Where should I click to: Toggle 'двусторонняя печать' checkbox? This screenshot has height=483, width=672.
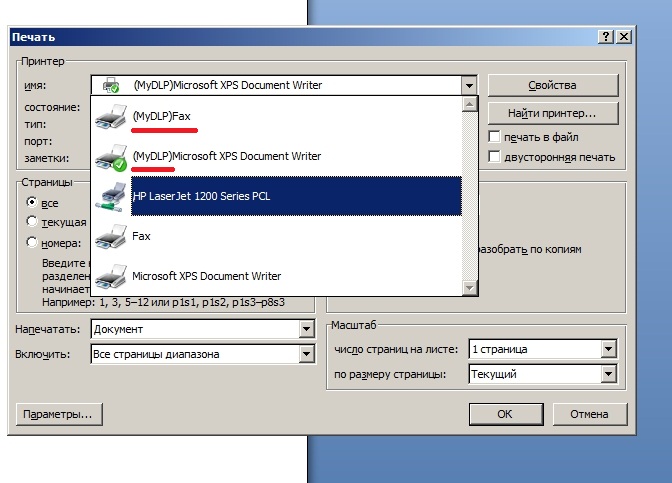(x=494, y=157)
